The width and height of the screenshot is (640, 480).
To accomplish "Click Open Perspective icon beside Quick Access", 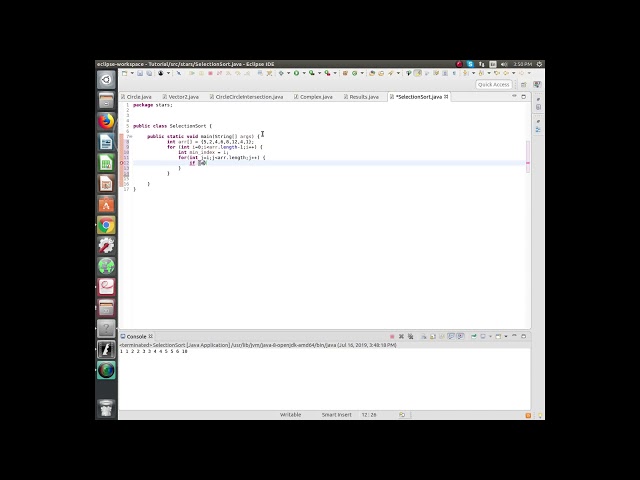I will coord(524,84).
